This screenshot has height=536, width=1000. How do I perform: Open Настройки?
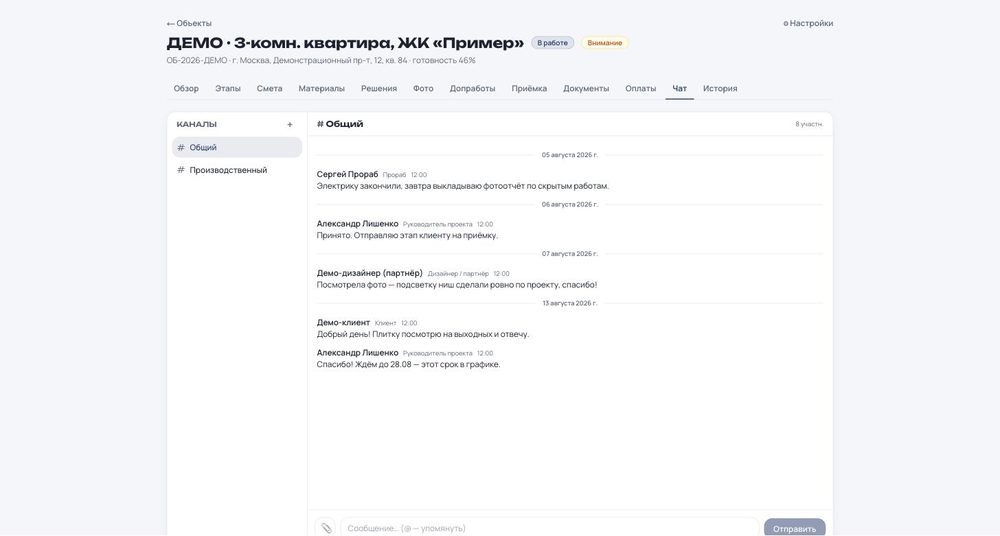(x=808, y=23)
